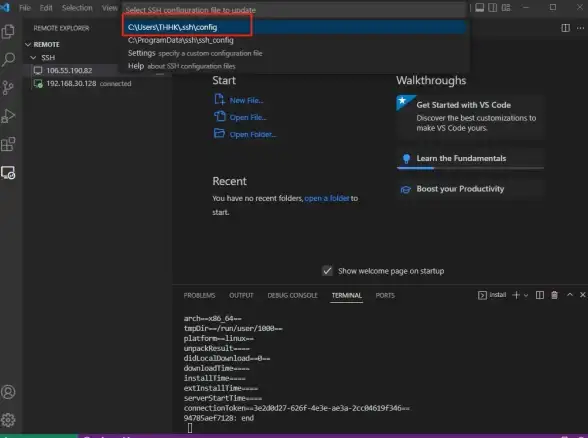Viewport: 588px width, 438px height.
Task: Select the Install terminal instance label
Action: click(497, 295)
